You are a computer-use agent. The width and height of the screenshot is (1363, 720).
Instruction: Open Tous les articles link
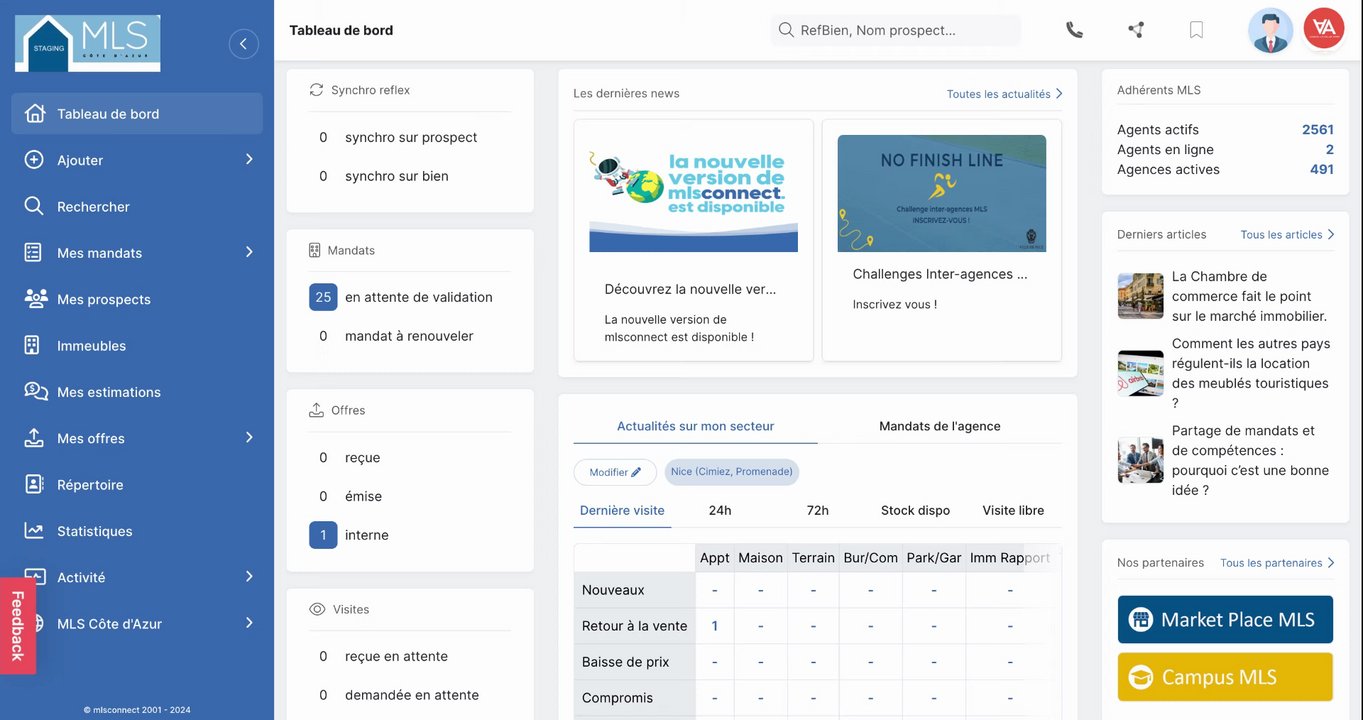1288,235
